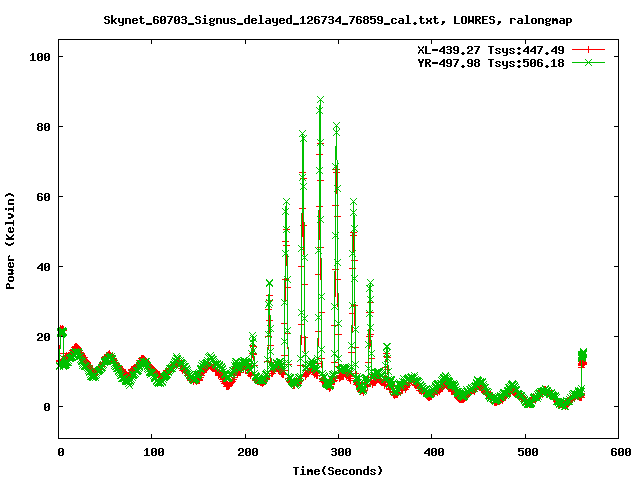The width and height of the screenshot is (640, 480).
Task: Click the x-axis tick label 100
Action: click(x=154, y=452)
